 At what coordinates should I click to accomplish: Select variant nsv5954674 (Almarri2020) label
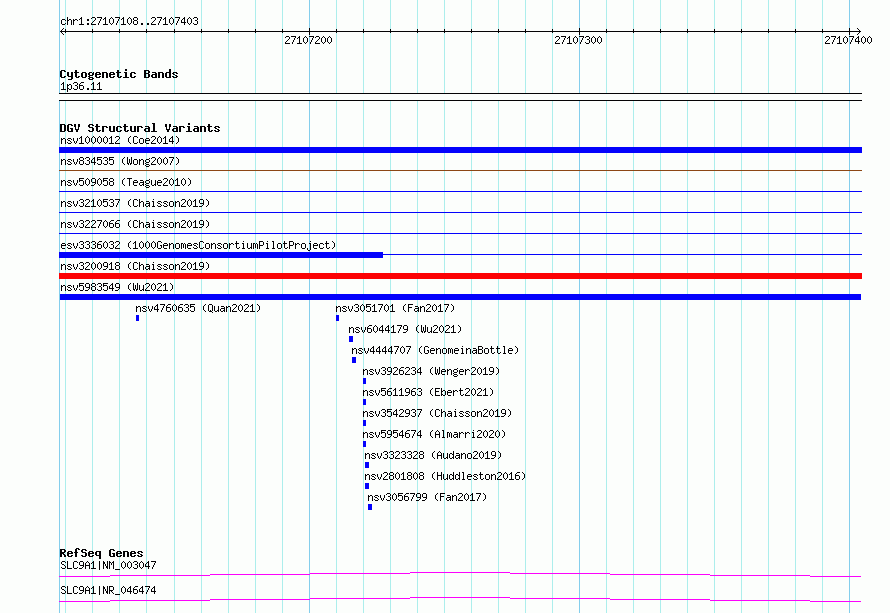point(434,434)
